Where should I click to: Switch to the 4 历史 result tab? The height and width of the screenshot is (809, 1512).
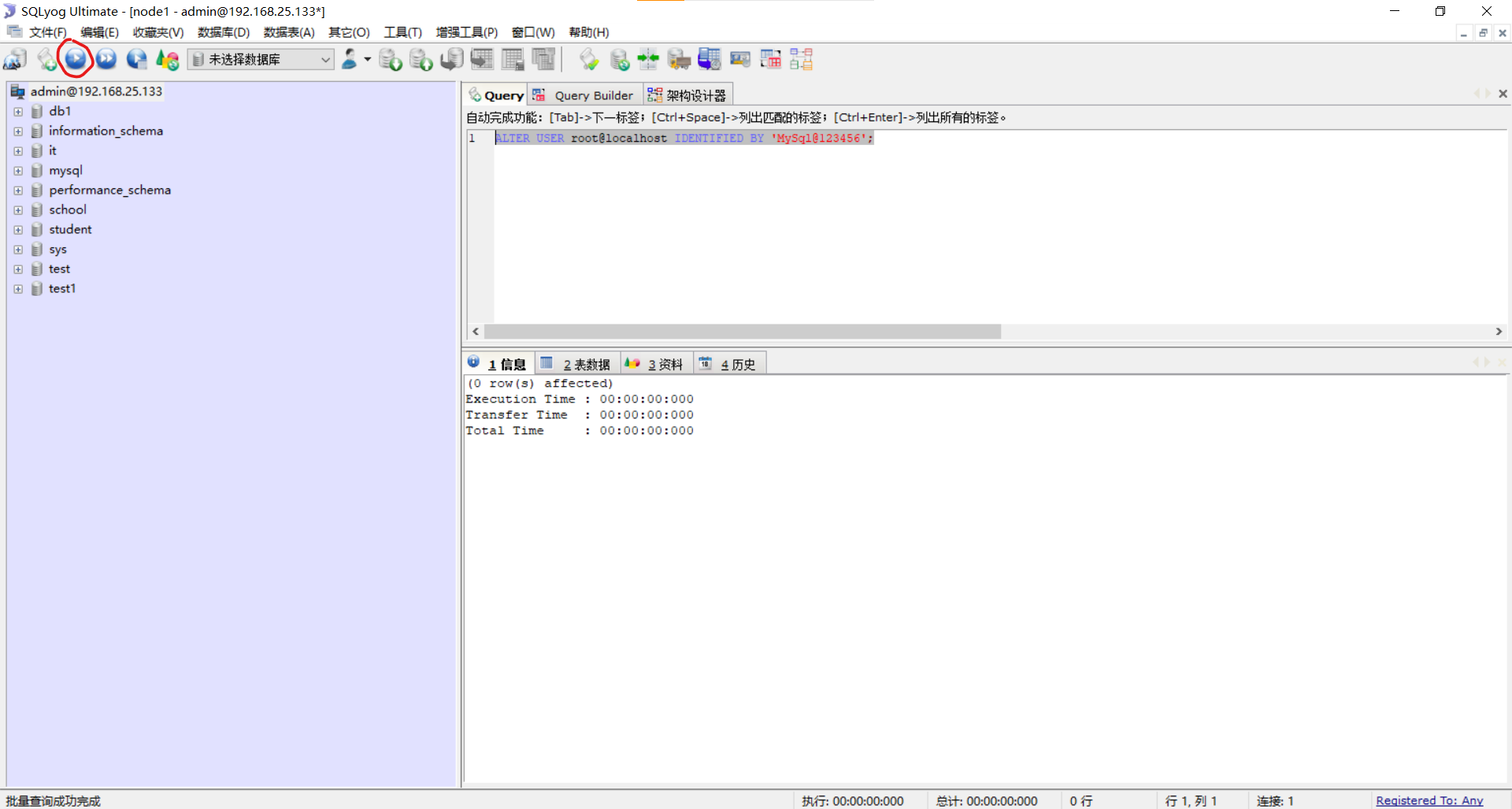(728, 364)
